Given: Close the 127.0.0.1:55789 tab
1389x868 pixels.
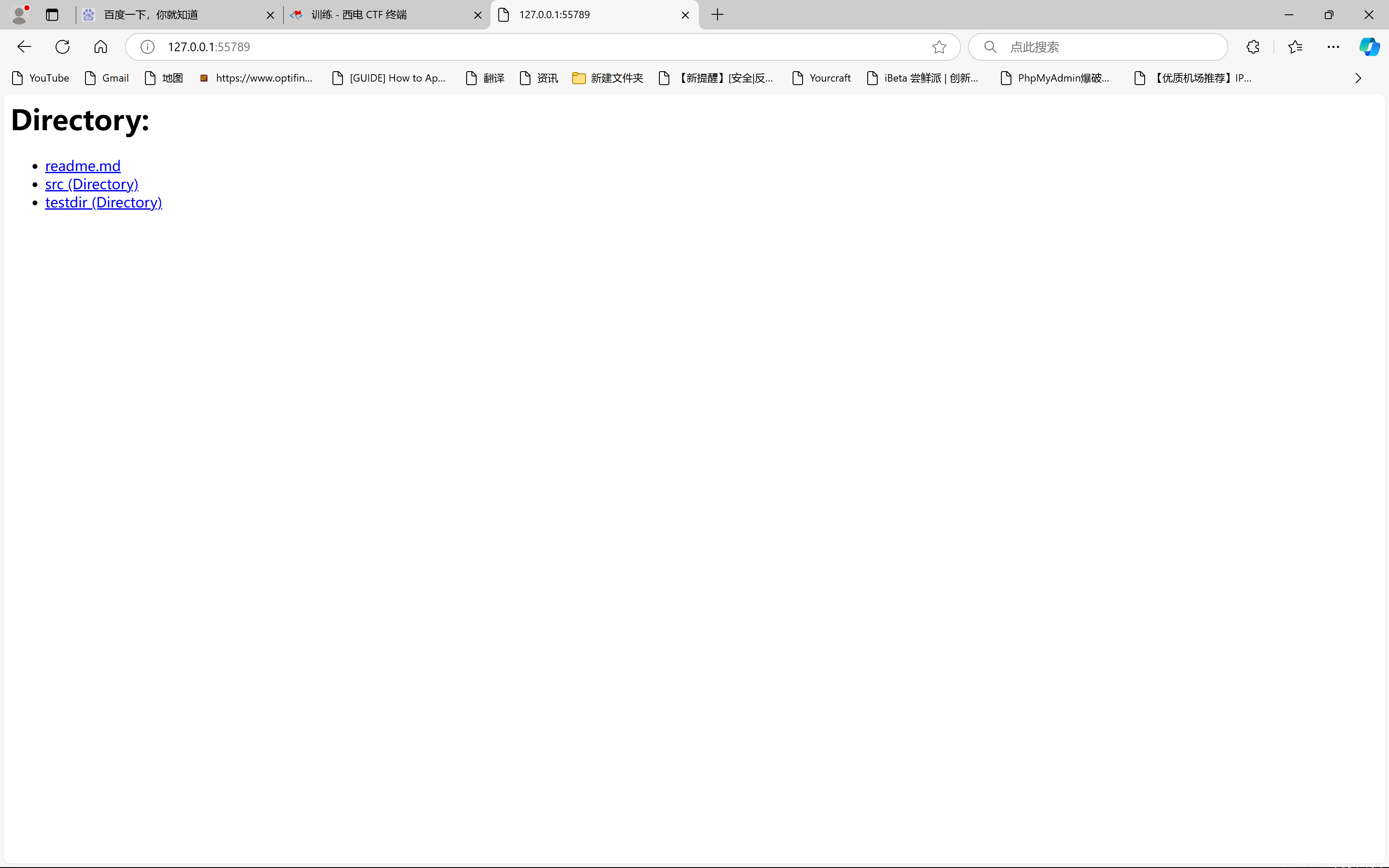Looking at the screenshot, I should click(685, 15).
